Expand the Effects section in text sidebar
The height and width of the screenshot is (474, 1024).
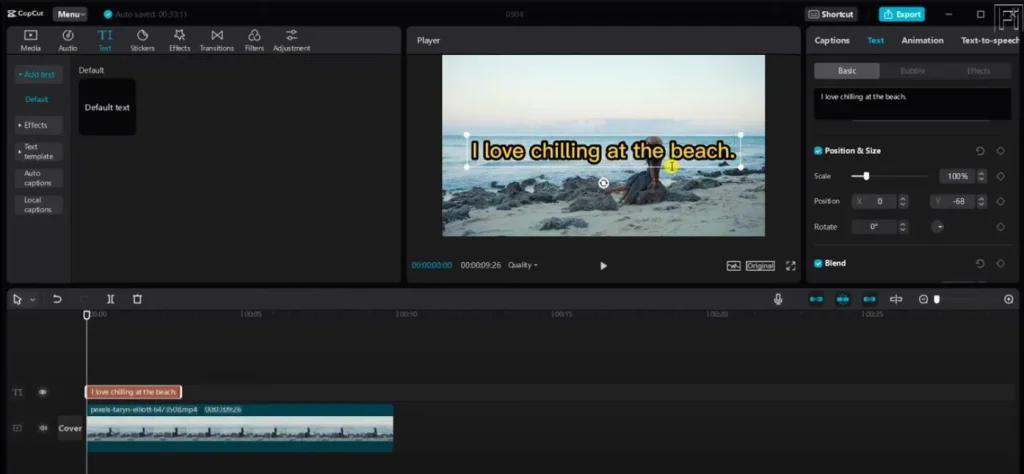coord(38,125)
